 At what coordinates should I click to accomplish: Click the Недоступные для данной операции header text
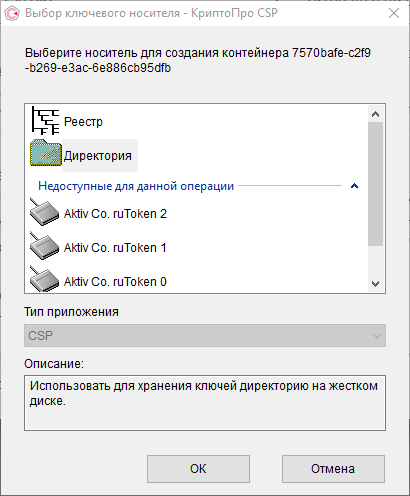136,186
